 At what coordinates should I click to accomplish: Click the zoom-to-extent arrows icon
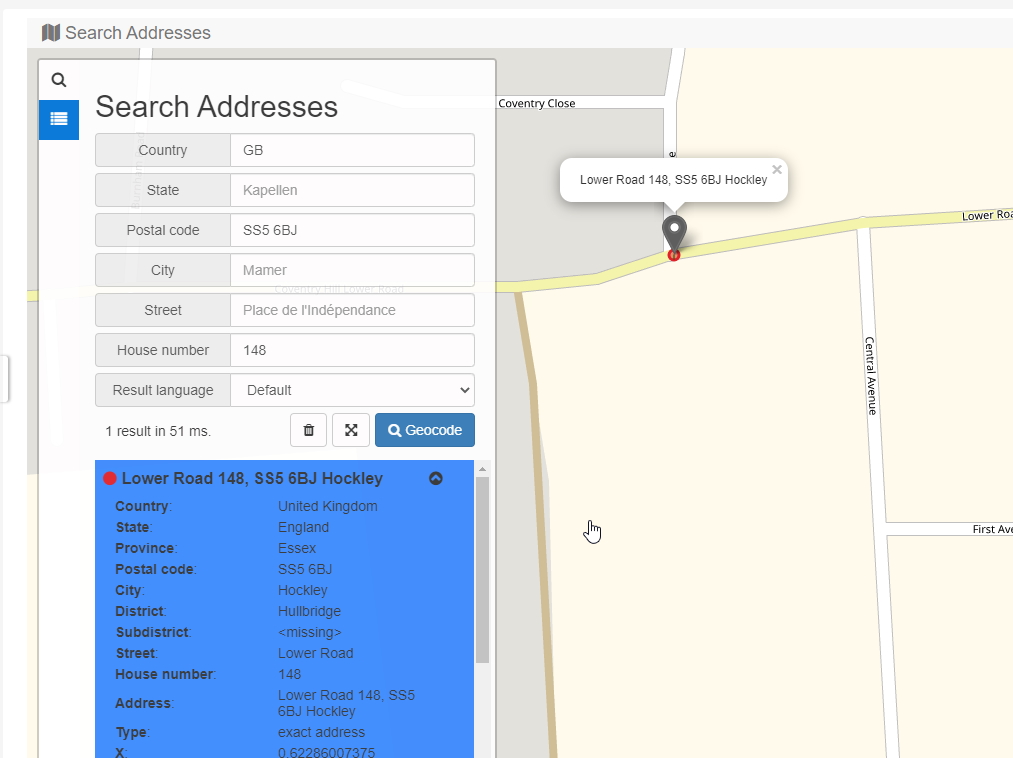coord(351,430)
